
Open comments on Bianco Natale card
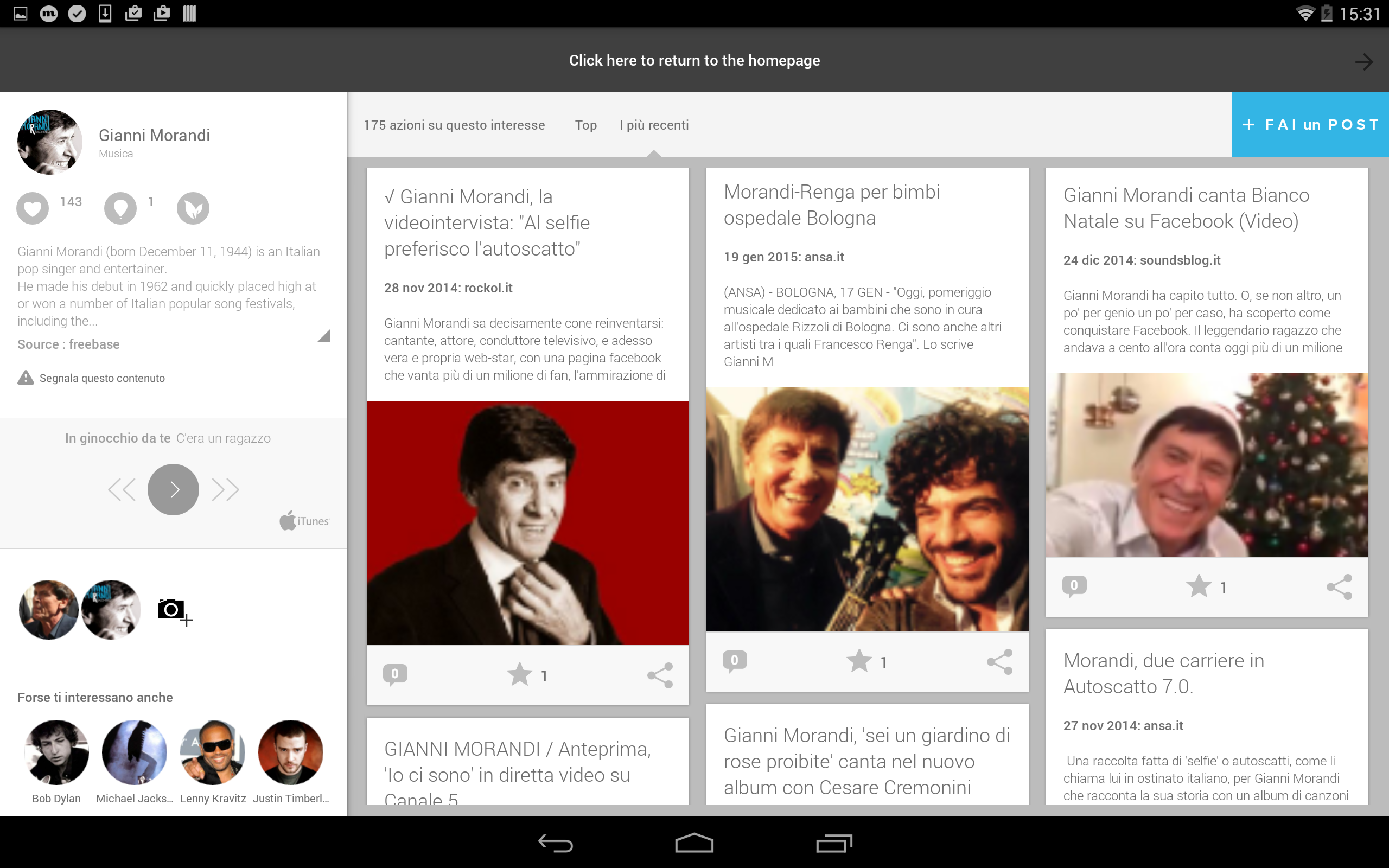1074,586
